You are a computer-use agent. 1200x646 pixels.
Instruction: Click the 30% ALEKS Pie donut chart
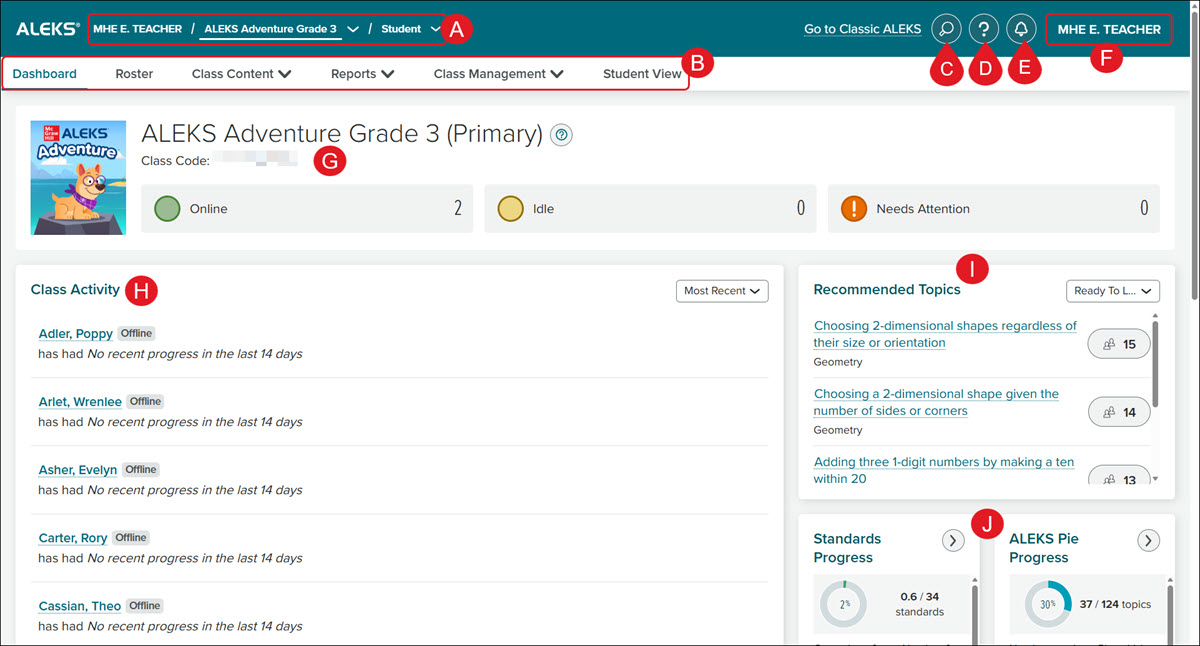point(1048,604)
